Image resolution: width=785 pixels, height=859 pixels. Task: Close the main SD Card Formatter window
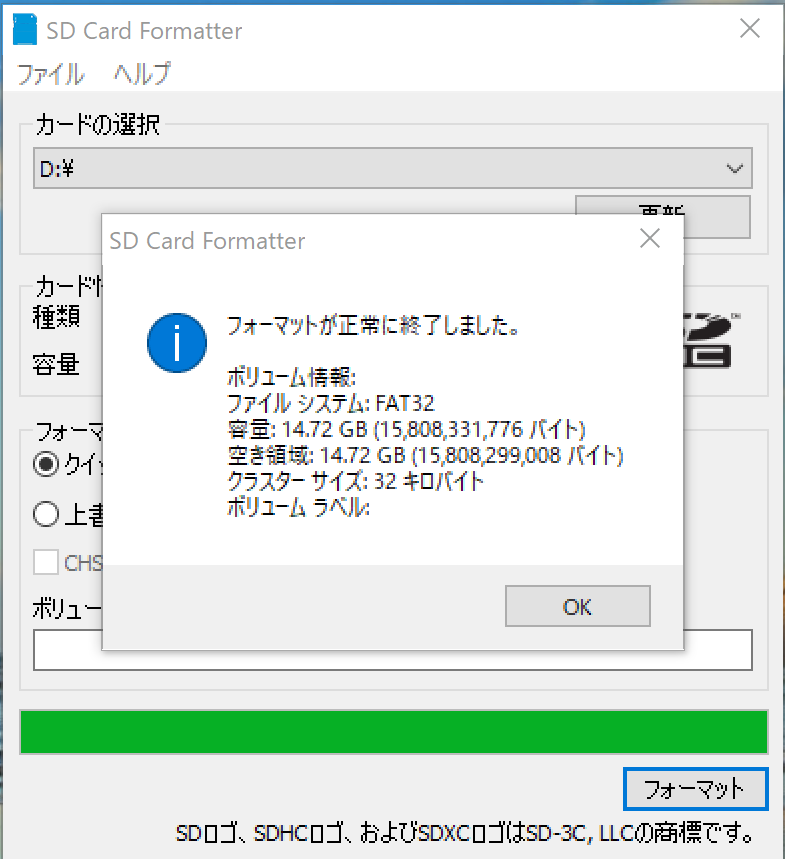pyautogui.click(x=749, y=28)
